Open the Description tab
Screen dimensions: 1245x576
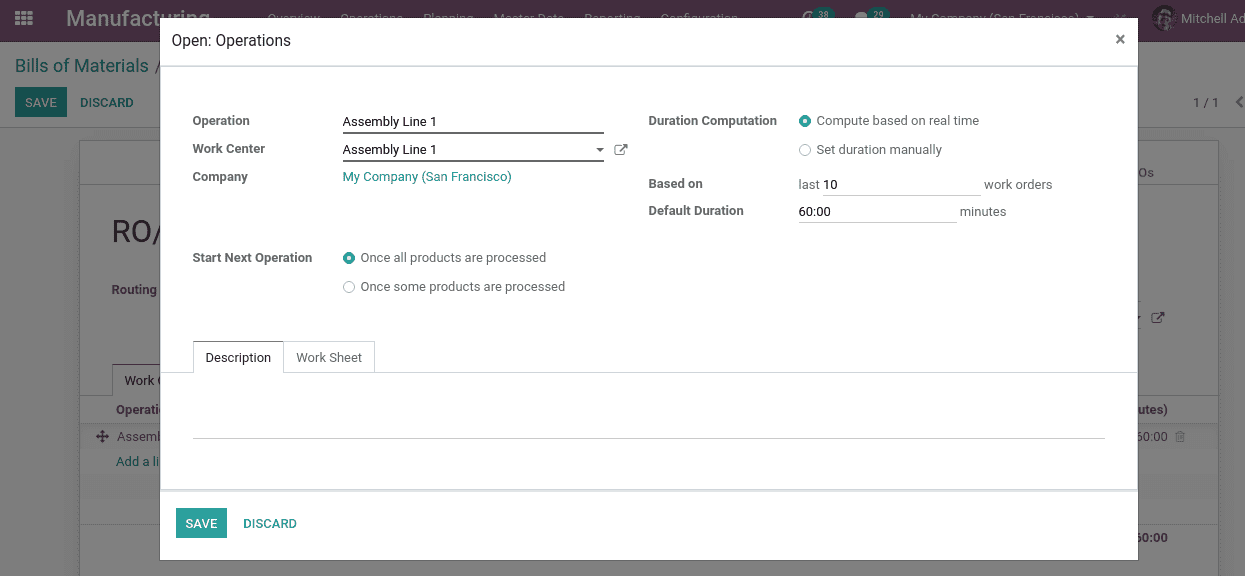pyautogui.click(x=238, y=358)
